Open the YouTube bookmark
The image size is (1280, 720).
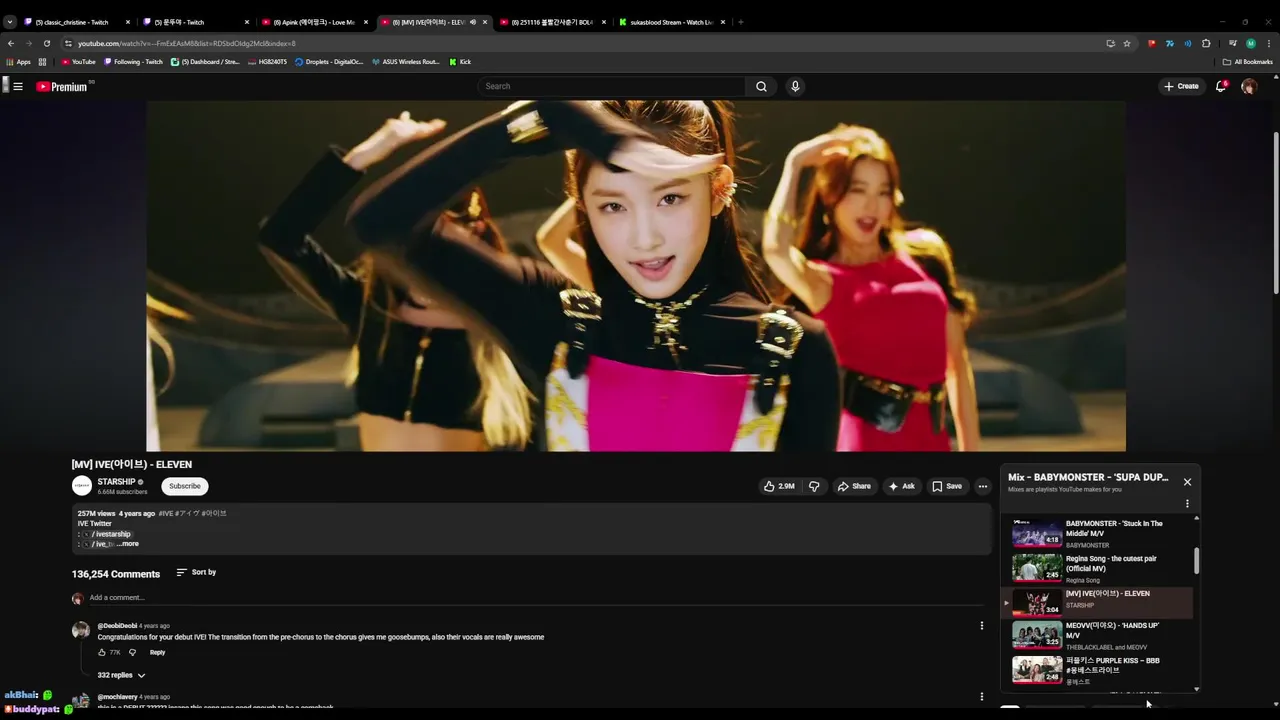(x=78, y=62)
